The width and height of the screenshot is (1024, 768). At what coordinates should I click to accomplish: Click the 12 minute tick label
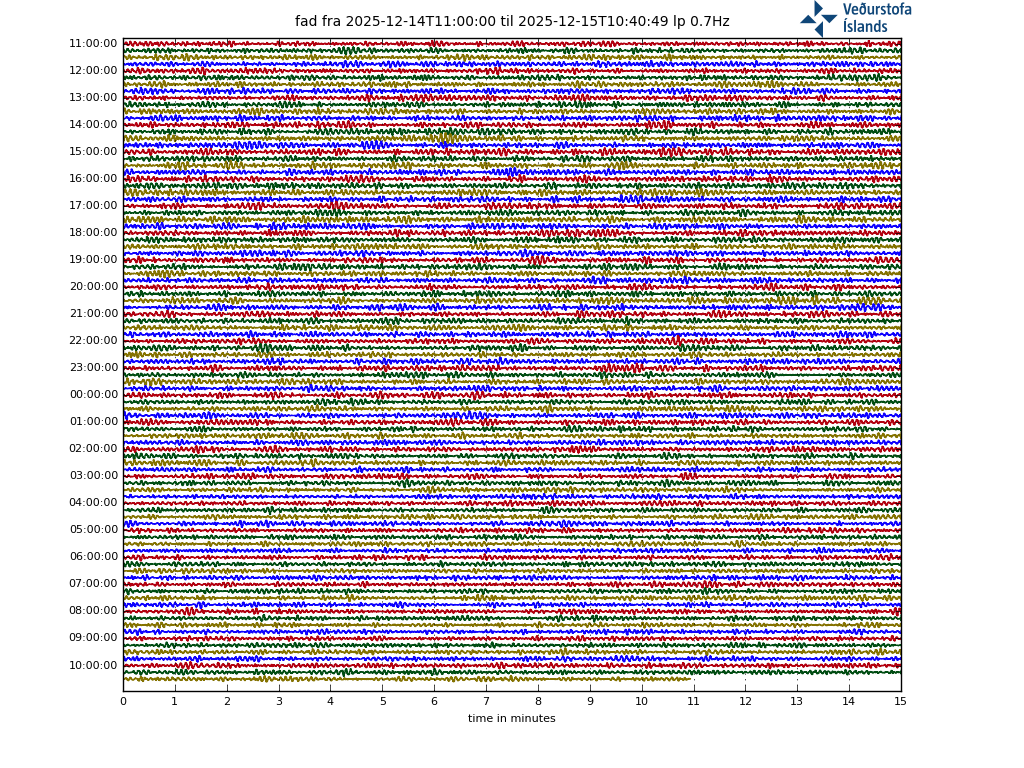point(745,702)
